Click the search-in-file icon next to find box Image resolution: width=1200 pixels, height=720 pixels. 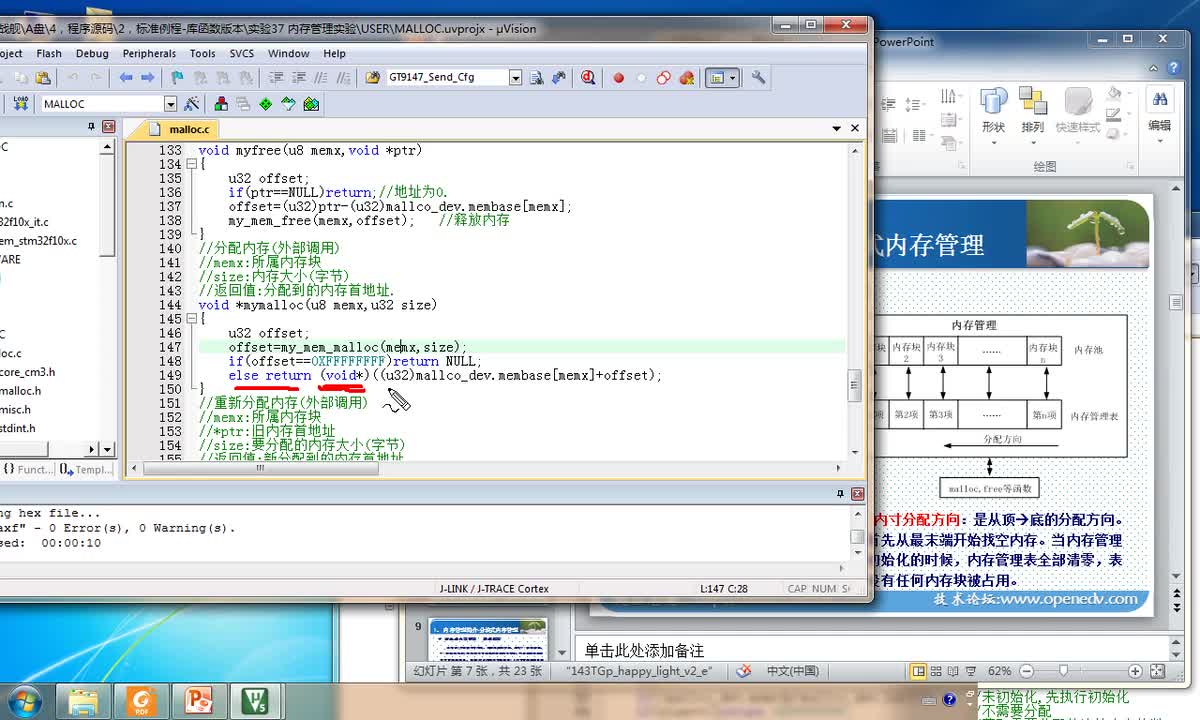tap(537, 77)
